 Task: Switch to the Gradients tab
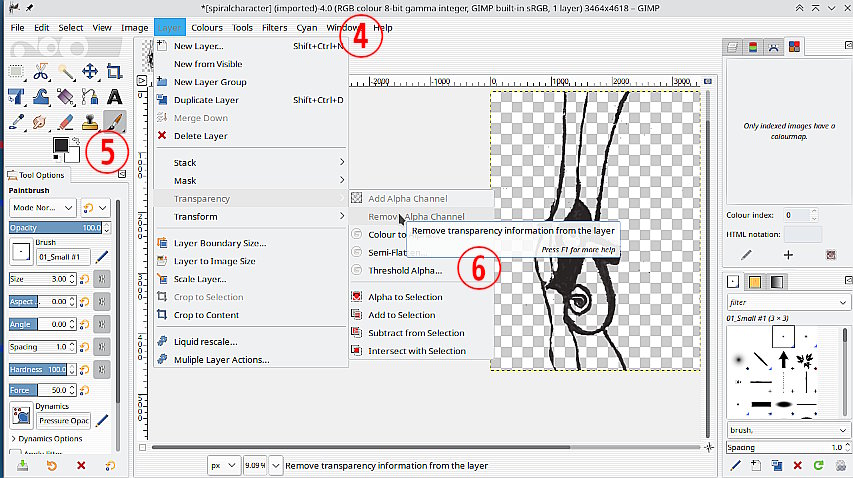click(x=777, y=282)
